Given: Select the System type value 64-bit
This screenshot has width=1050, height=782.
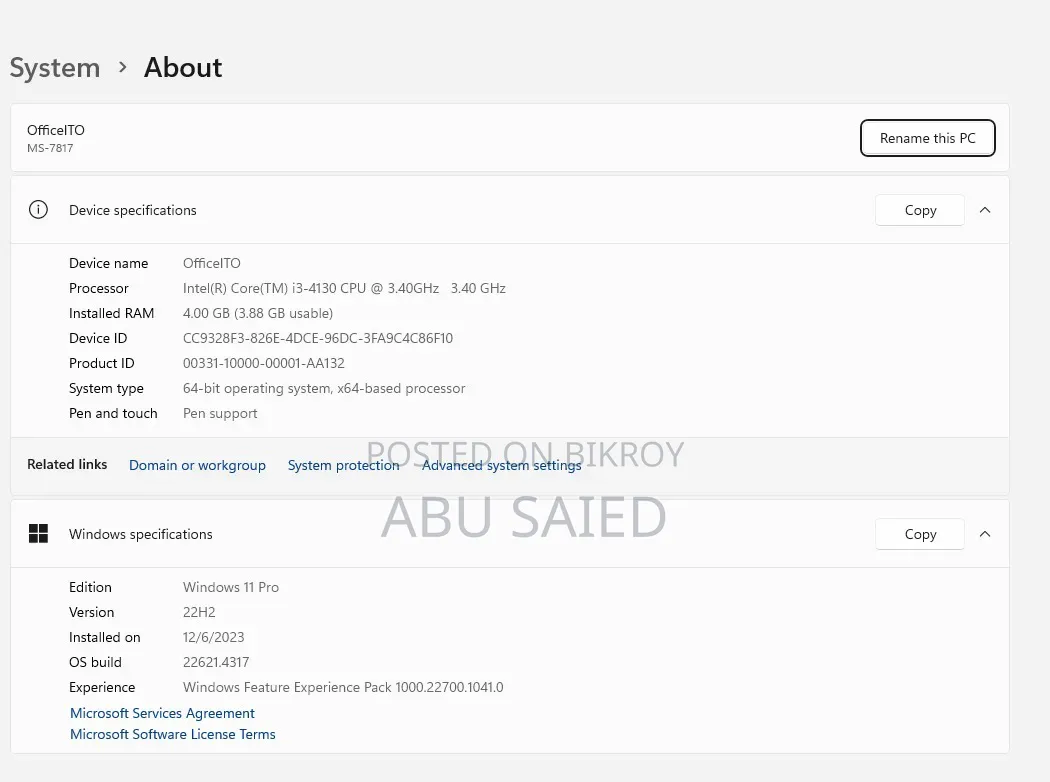Looking at the screenshot, I should 324,388.
